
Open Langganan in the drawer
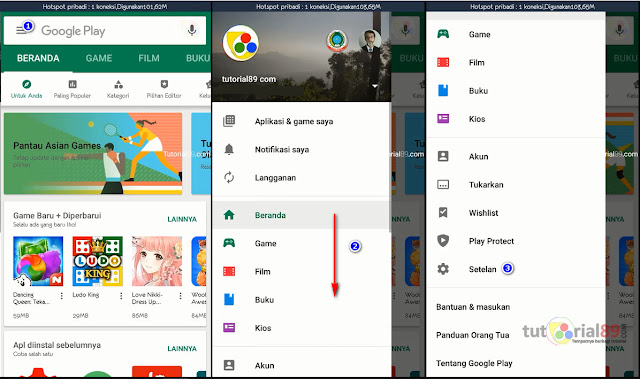(x=301, y=177)
